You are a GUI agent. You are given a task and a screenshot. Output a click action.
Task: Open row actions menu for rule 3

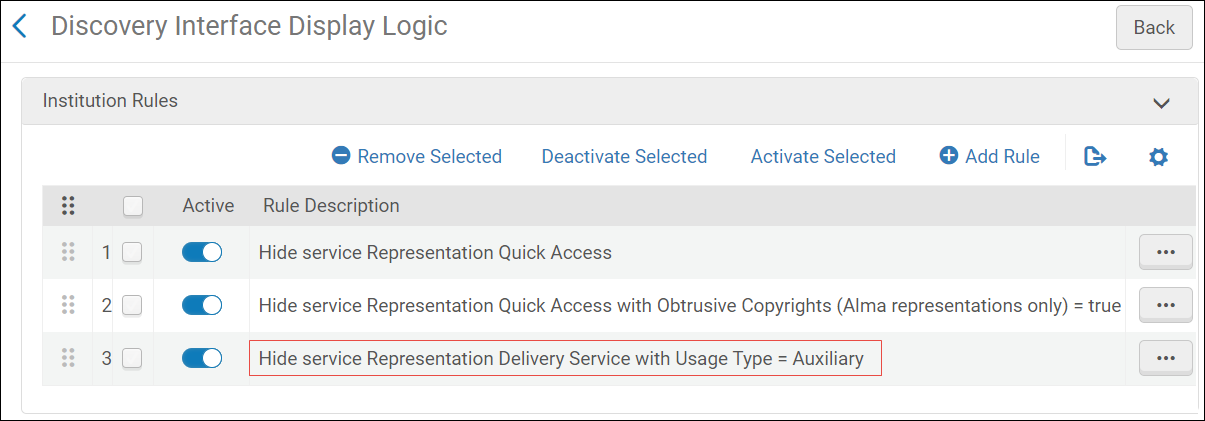point(1165,357)
